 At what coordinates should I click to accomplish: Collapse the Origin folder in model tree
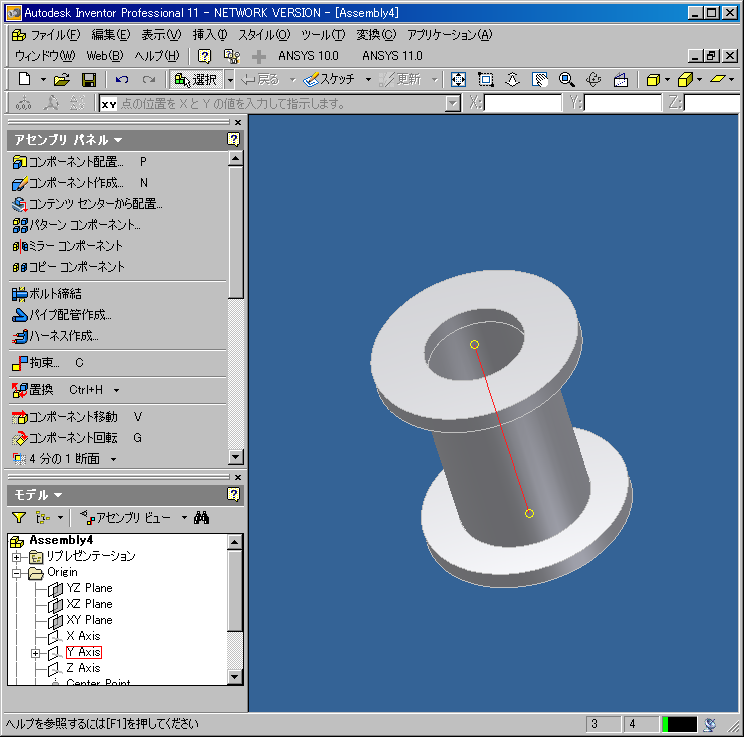[17, 572]
